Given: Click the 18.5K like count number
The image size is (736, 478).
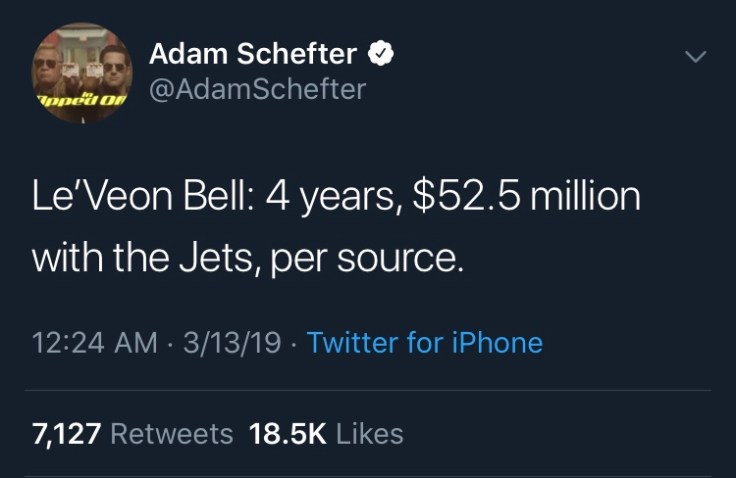Looking at the screenshot, I should [289, 434].
